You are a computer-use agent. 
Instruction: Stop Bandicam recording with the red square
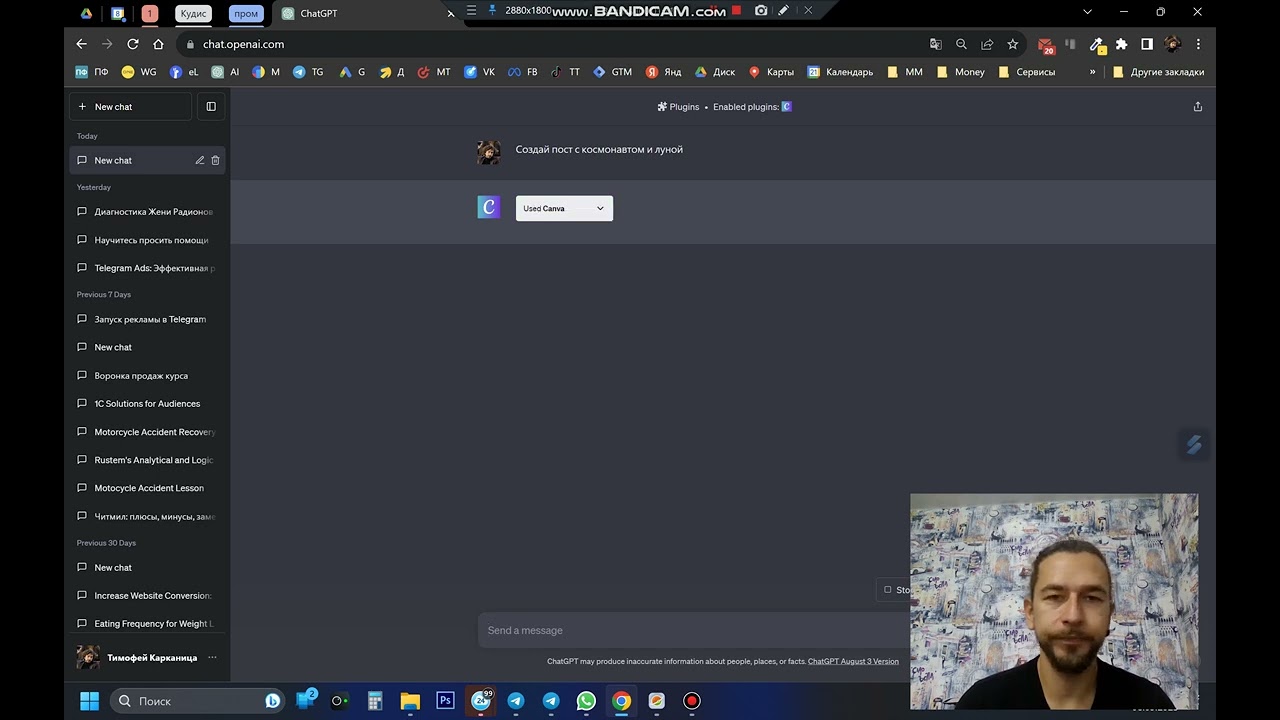click(x=737, y=10)
